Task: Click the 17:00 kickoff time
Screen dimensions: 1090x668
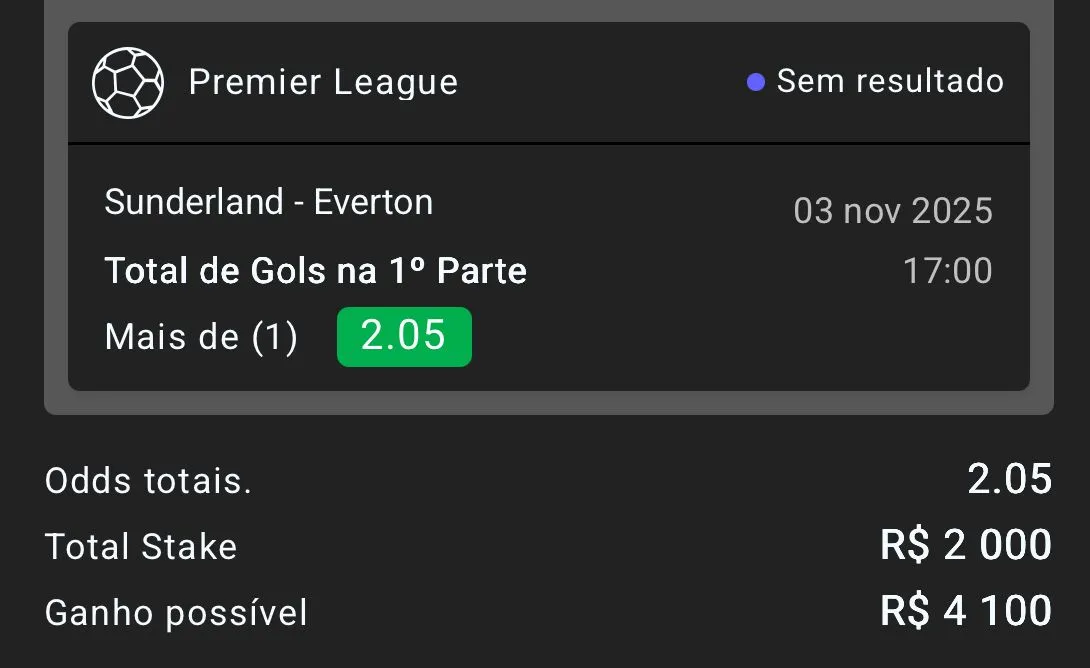Action: [x=947, y=271]
